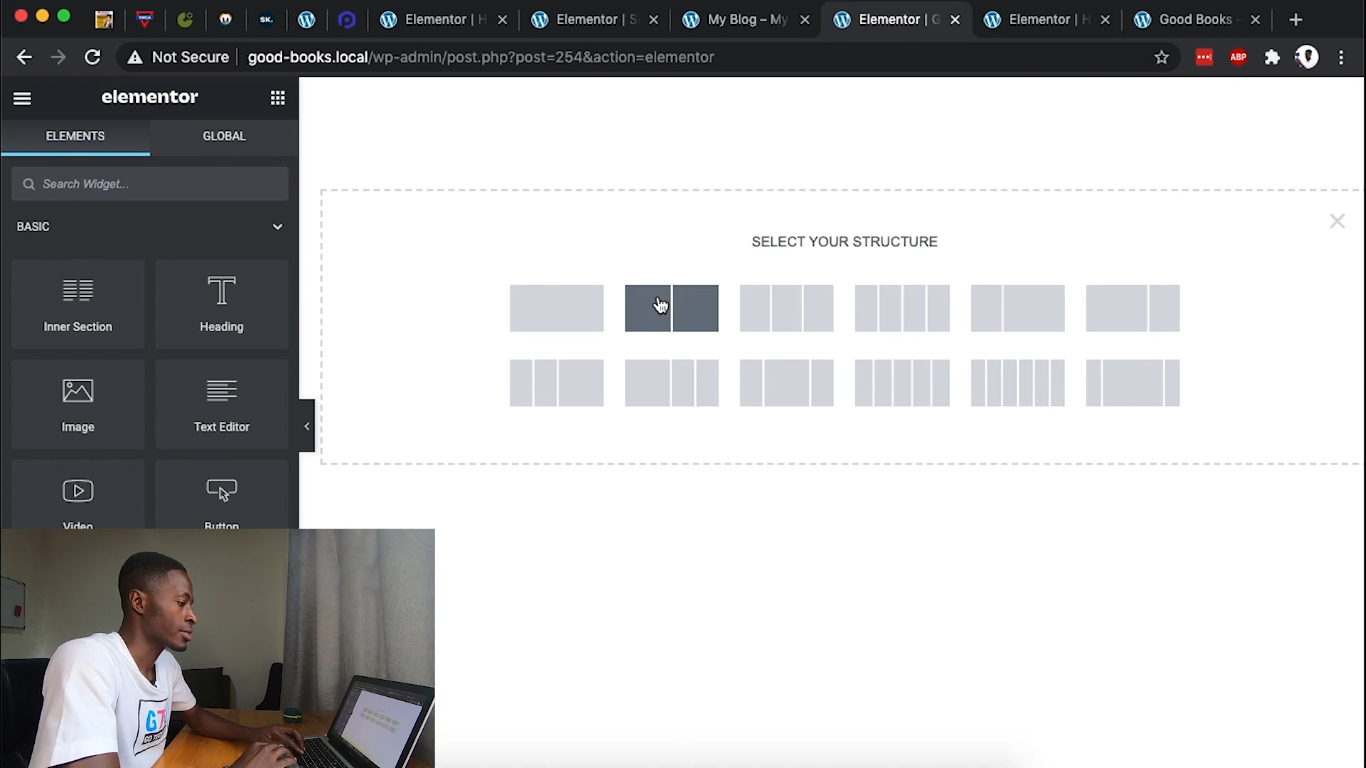Viewport: 1366px width, 768px height.
Task: Select the four equal columns structure
Action: click(x=902, y=308)
